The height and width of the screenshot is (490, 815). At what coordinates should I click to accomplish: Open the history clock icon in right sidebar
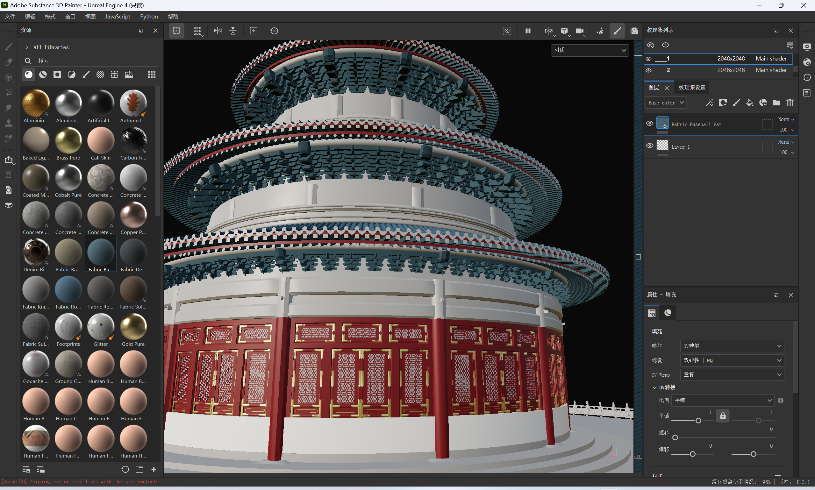coord(807,77)
